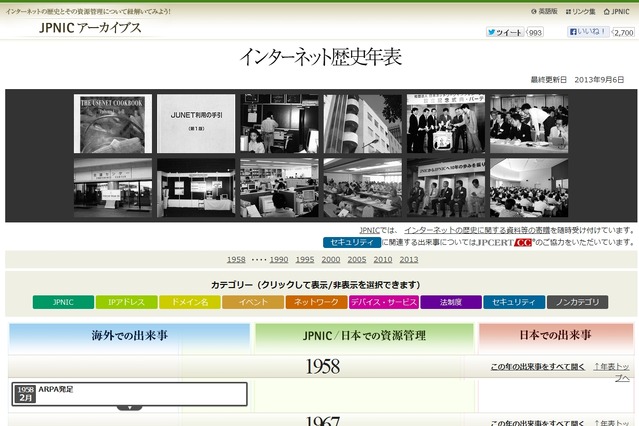The image size is (639, 426).
Task: Toggle the デバイス・サービス category filter
Action: point(384,302)
